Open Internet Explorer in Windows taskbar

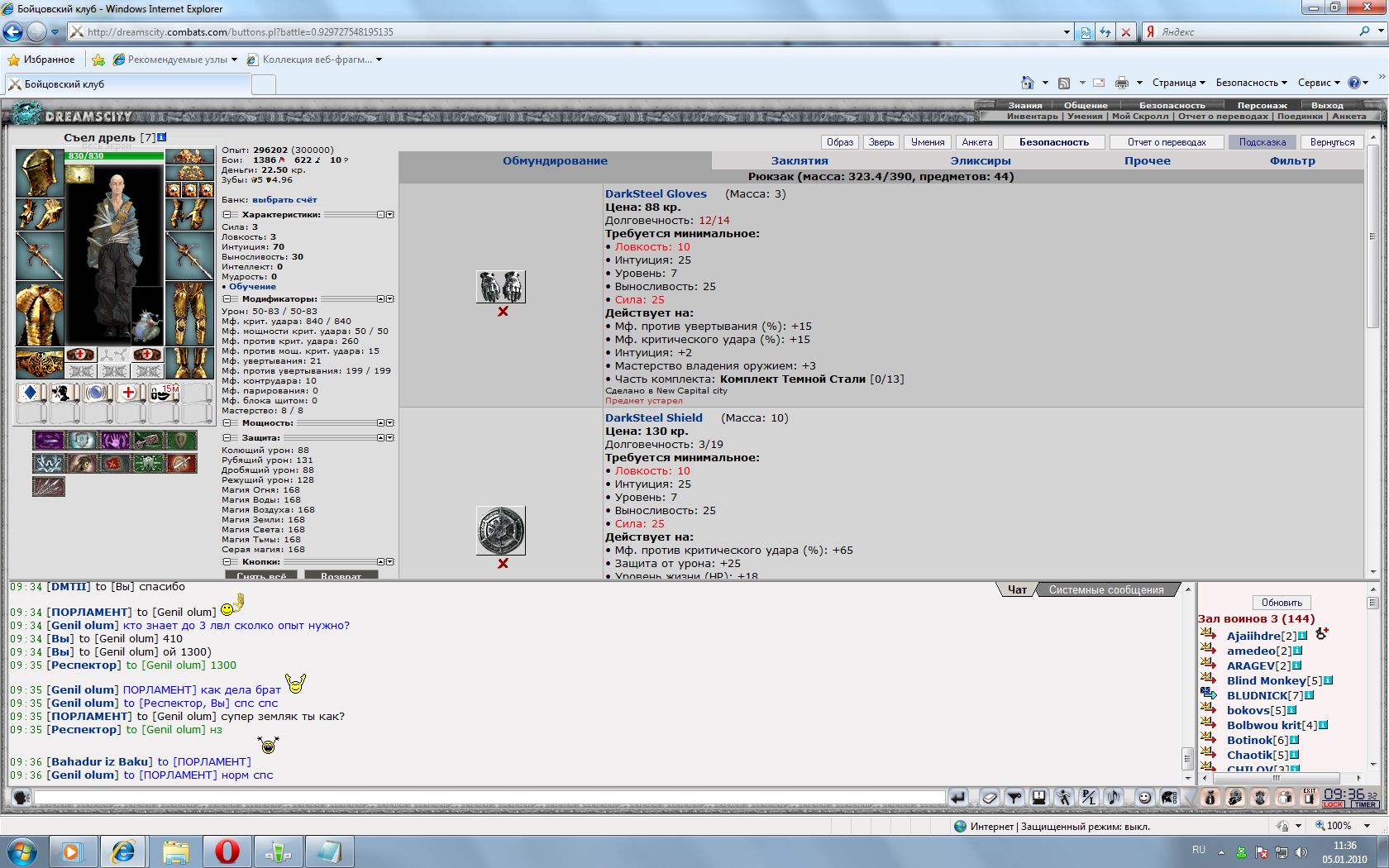123,851
